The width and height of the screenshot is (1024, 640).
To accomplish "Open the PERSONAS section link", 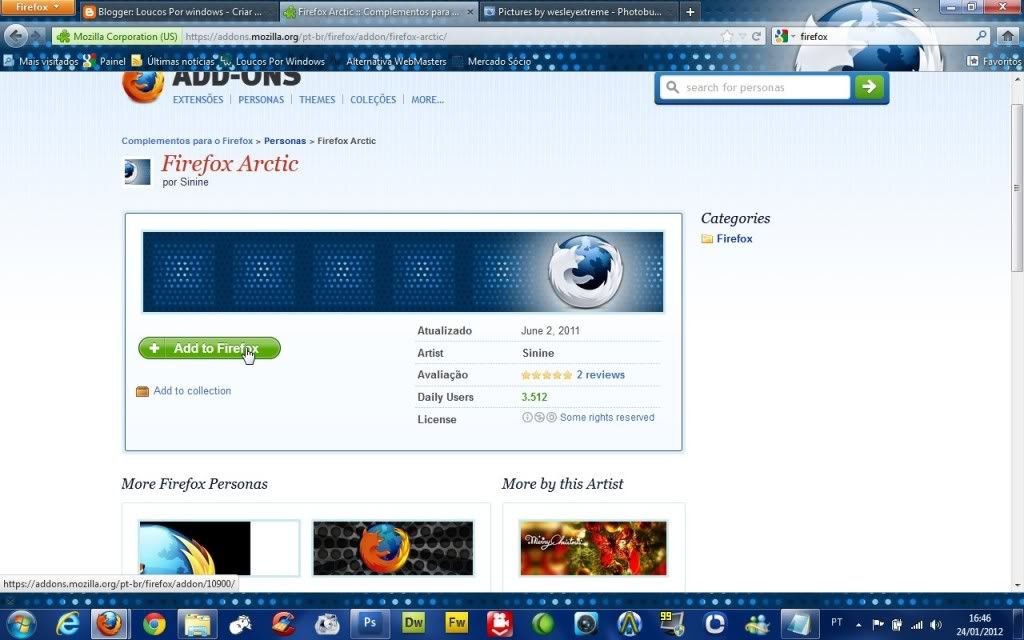I will pyautogui.click(x=261, y=100).
